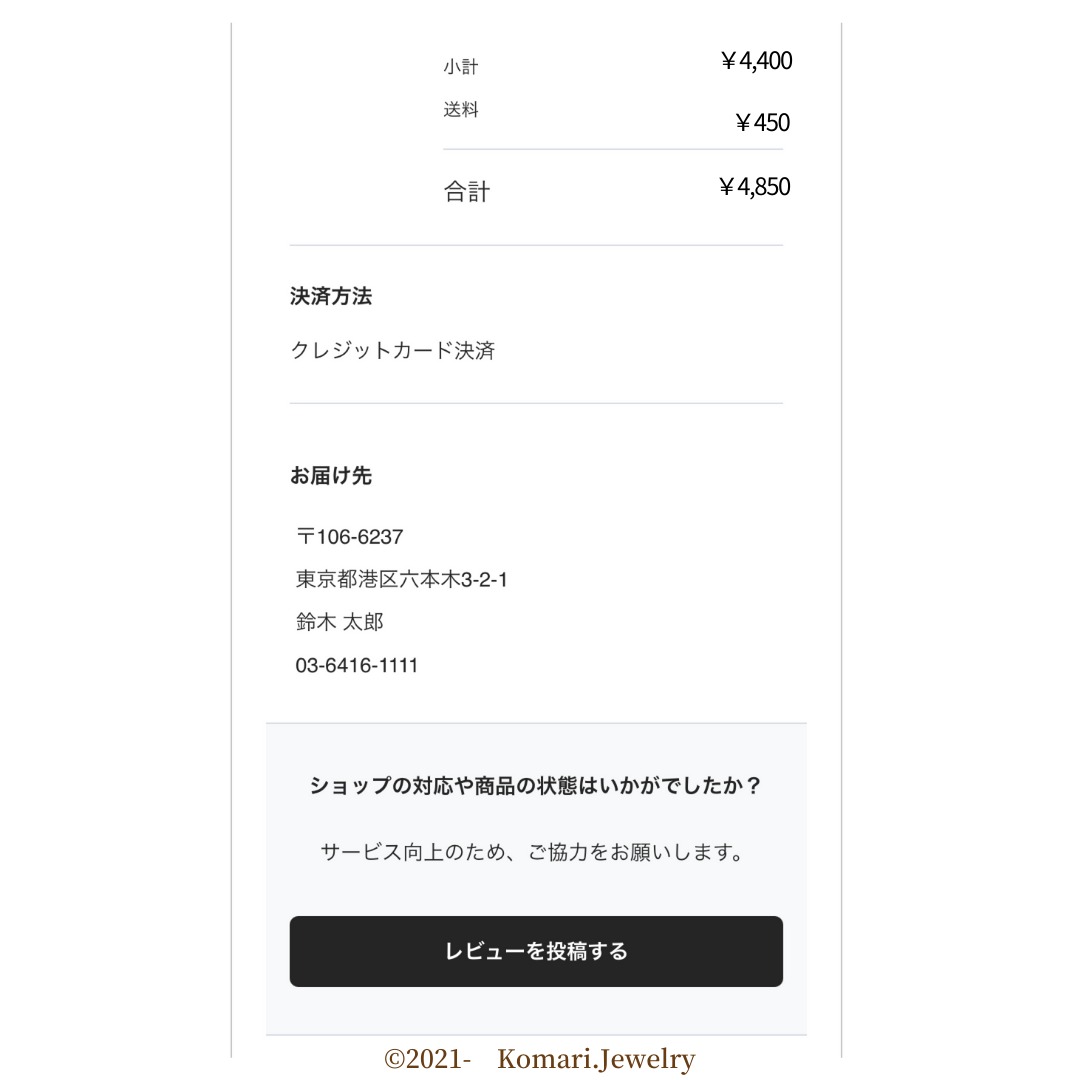This screenshot has width=1080, height=1080.
Task: Click the Komari.Jewelry watermark text
Action: [596, 1059]
